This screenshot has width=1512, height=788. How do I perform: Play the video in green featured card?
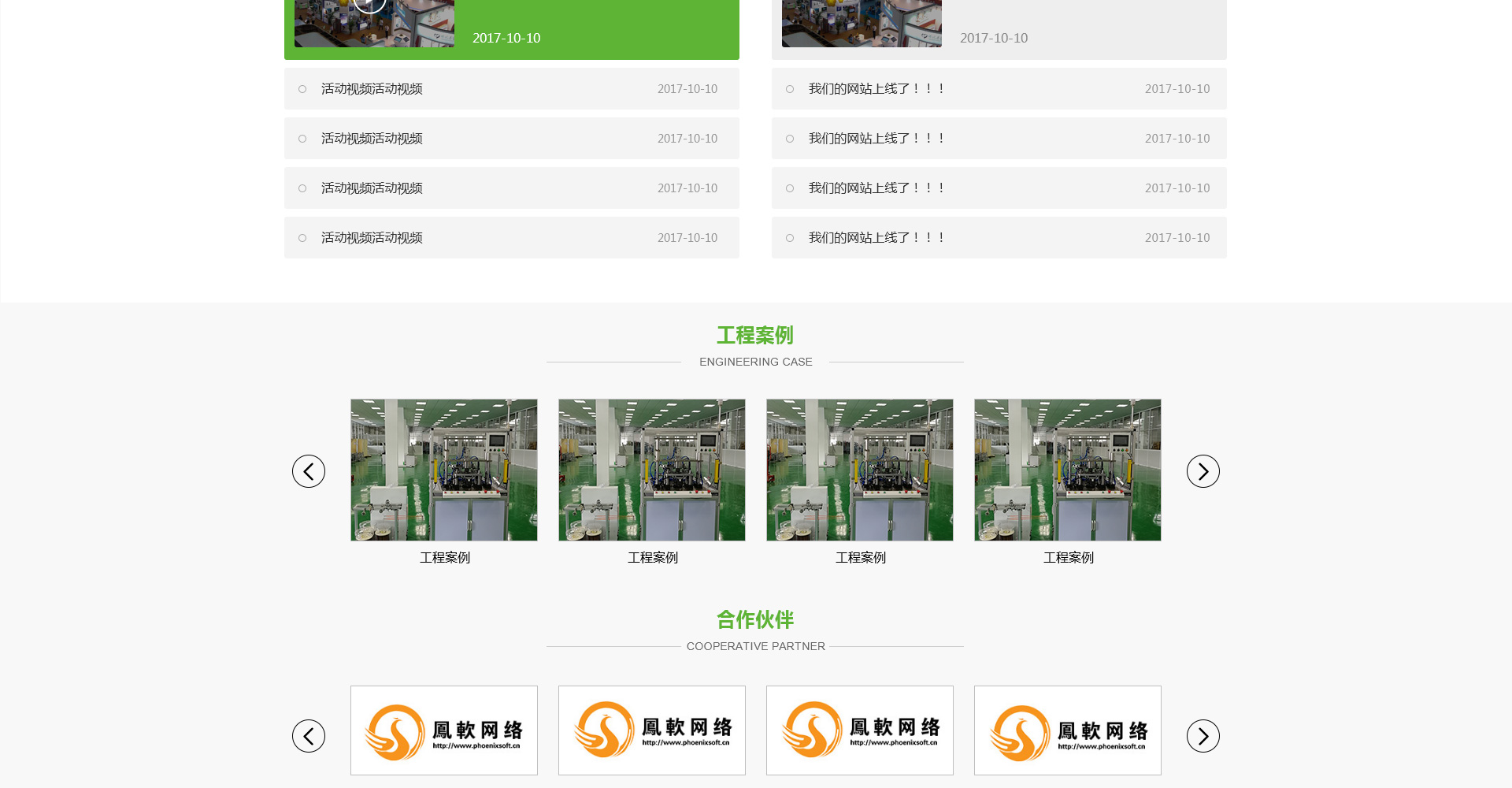click(369, 5)
